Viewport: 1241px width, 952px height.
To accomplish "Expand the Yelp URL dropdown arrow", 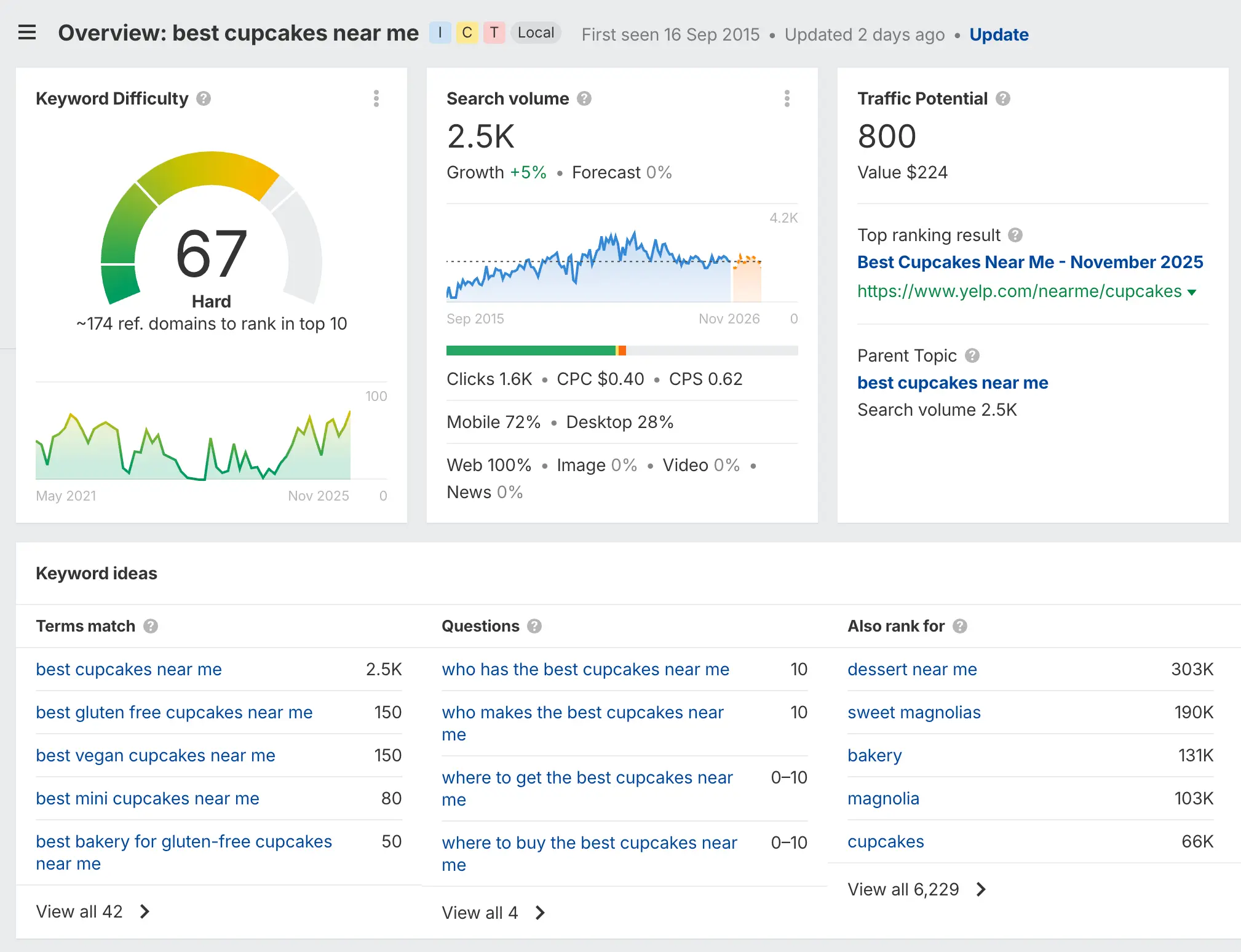I will click(x=1192, y=292).
